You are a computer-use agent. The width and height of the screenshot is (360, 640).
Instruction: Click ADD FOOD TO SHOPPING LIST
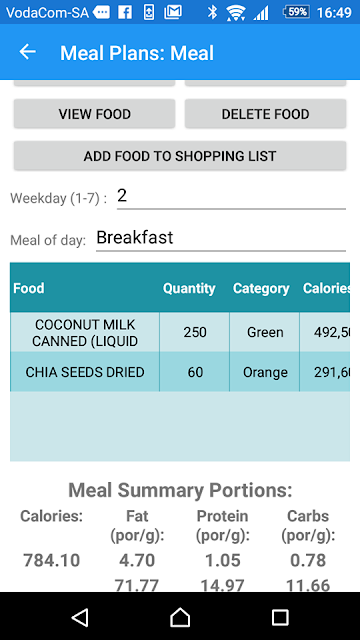pyautogui.click(x=180, y=156)
